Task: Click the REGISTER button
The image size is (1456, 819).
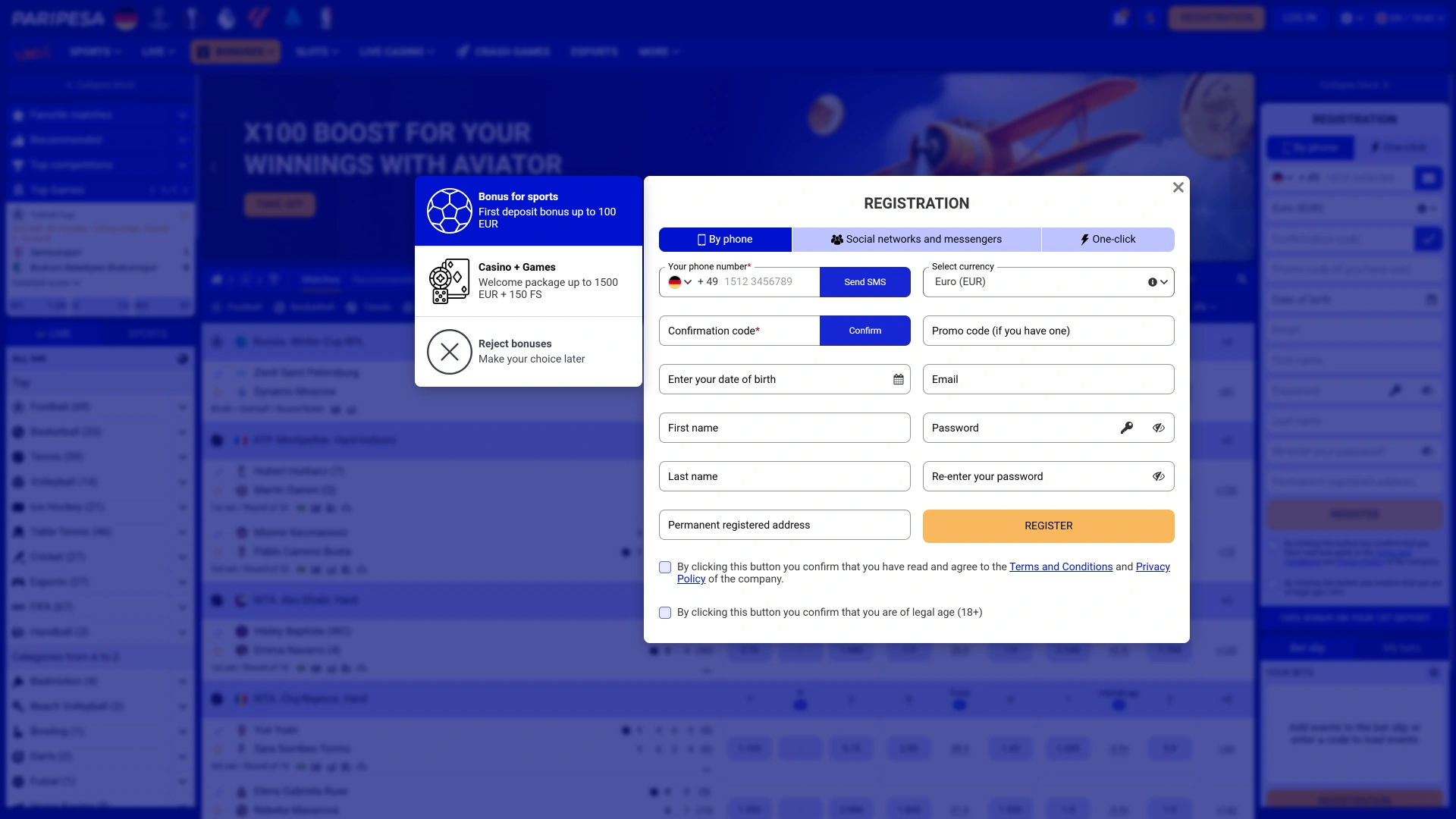Action: coord(1047,526)
